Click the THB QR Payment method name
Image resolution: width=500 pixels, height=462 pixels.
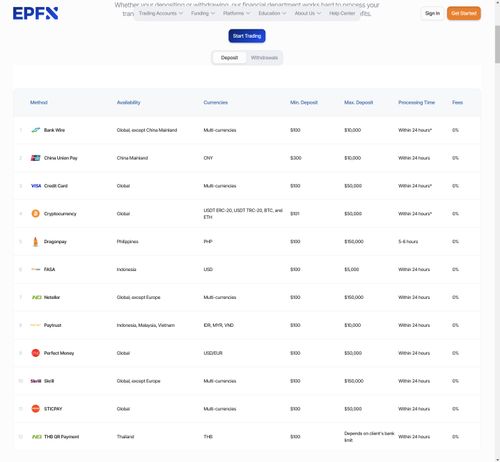point(62,437)
